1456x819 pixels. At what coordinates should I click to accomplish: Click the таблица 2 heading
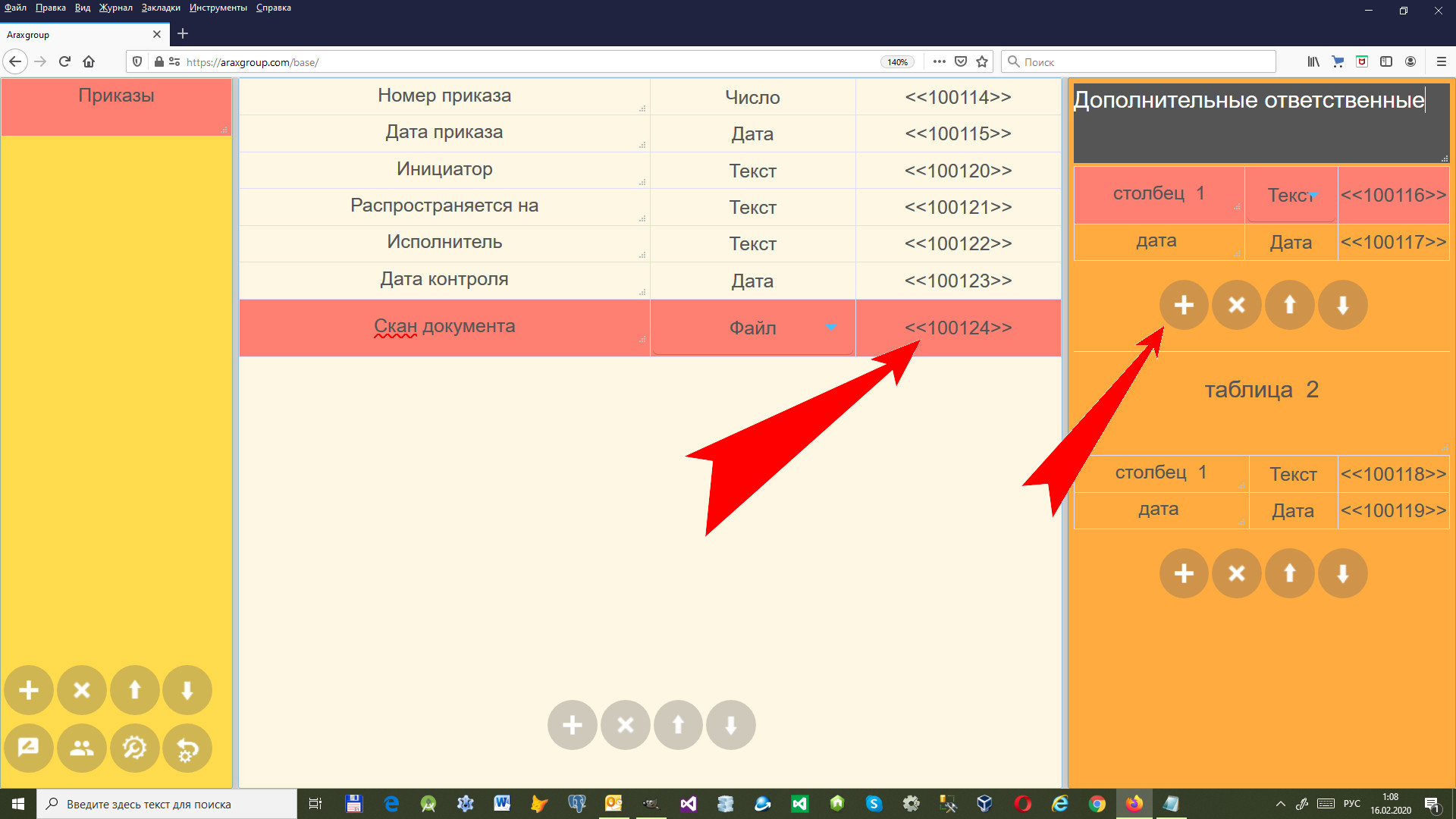click(x=1261, y=390)
